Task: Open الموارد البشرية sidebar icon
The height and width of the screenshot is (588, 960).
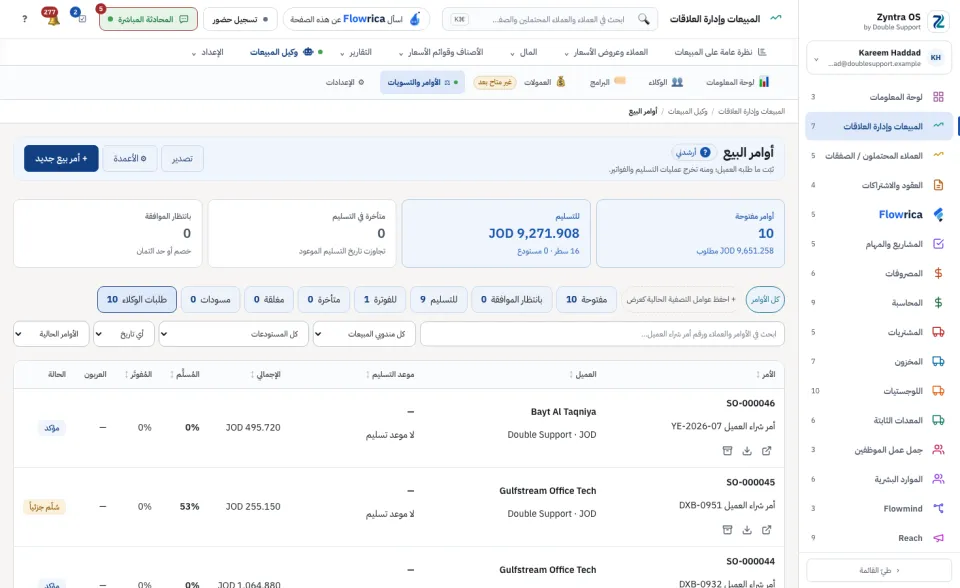Action: (938, 479)
